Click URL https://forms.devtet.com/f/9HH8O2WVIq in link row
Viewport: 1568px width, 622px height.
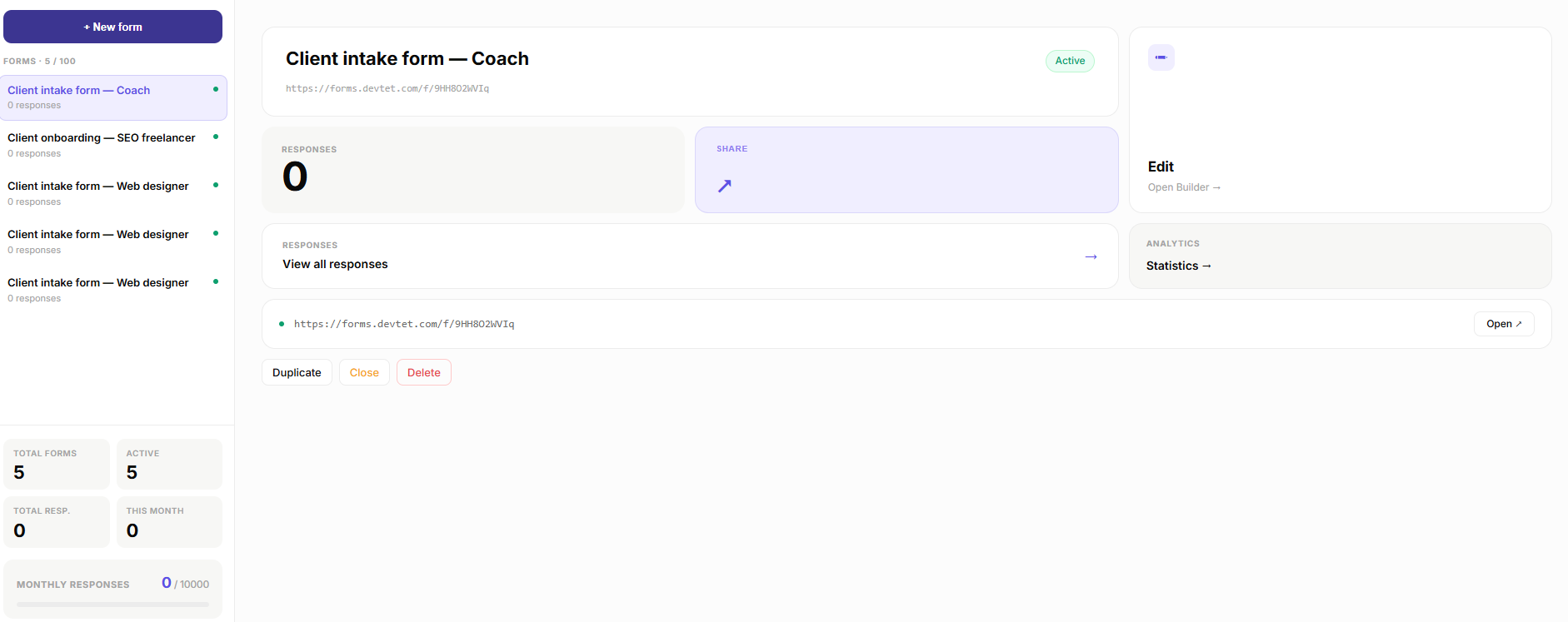pos(404,324)
